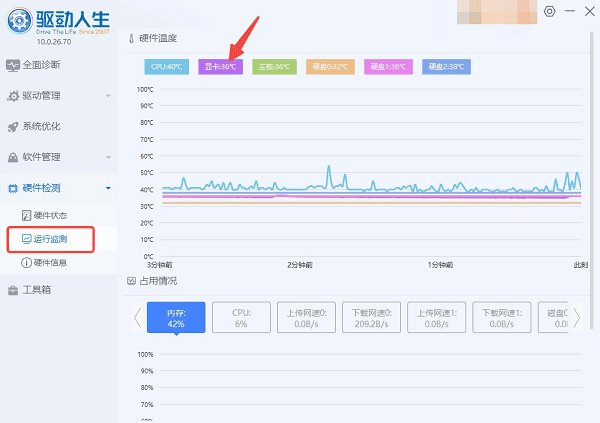The image size is (600, 423).
Task: Click the blurred user profile area
Action: coord(497,12)
